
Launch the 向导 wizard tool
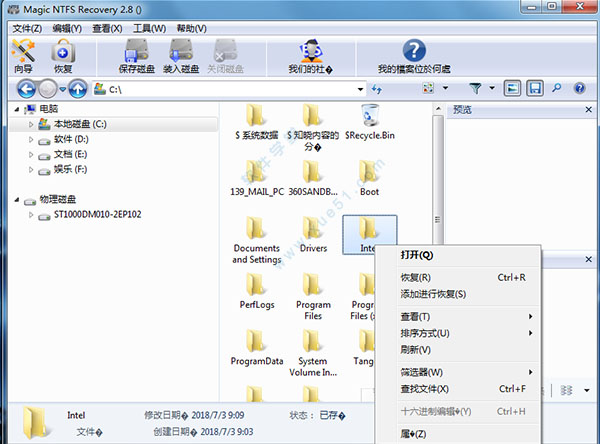[23, 56]
